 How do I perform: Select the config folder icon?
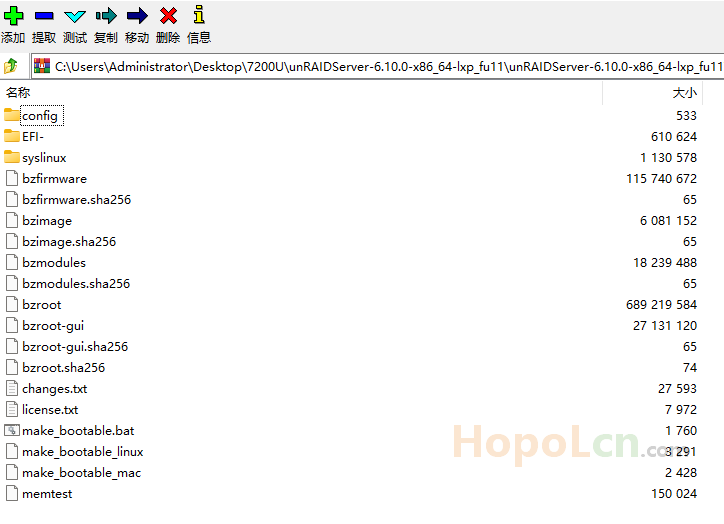pyautogui.click(x=12, y=115)
